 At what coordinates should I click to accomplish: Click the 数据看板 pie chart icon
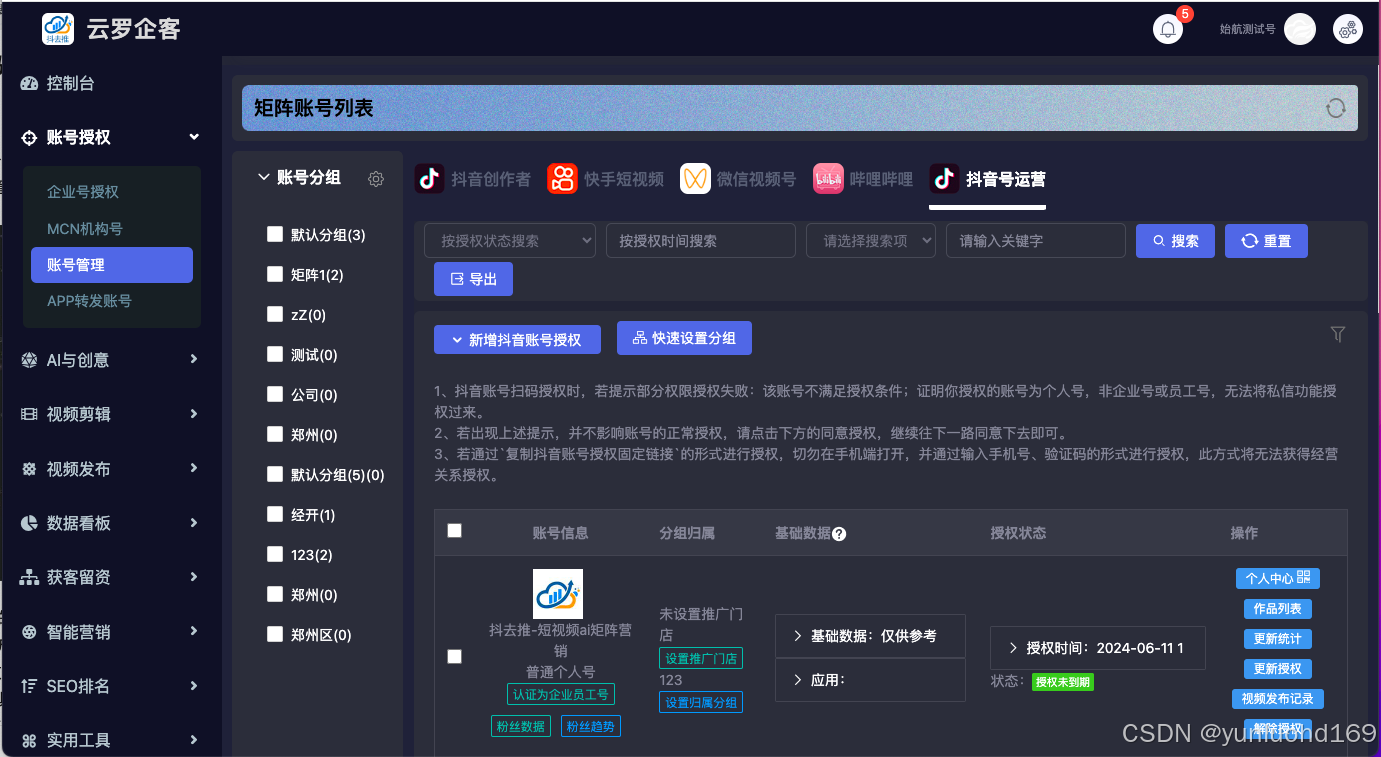(x=29, y=523)
